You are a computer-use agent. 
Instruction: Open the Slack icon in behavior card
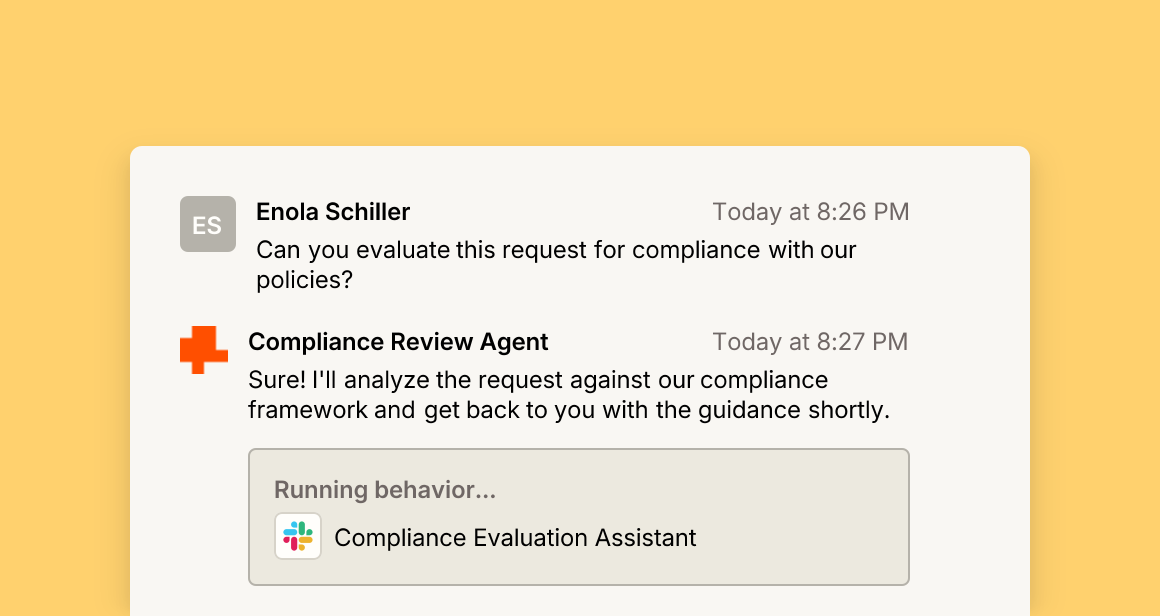(298, 536)
